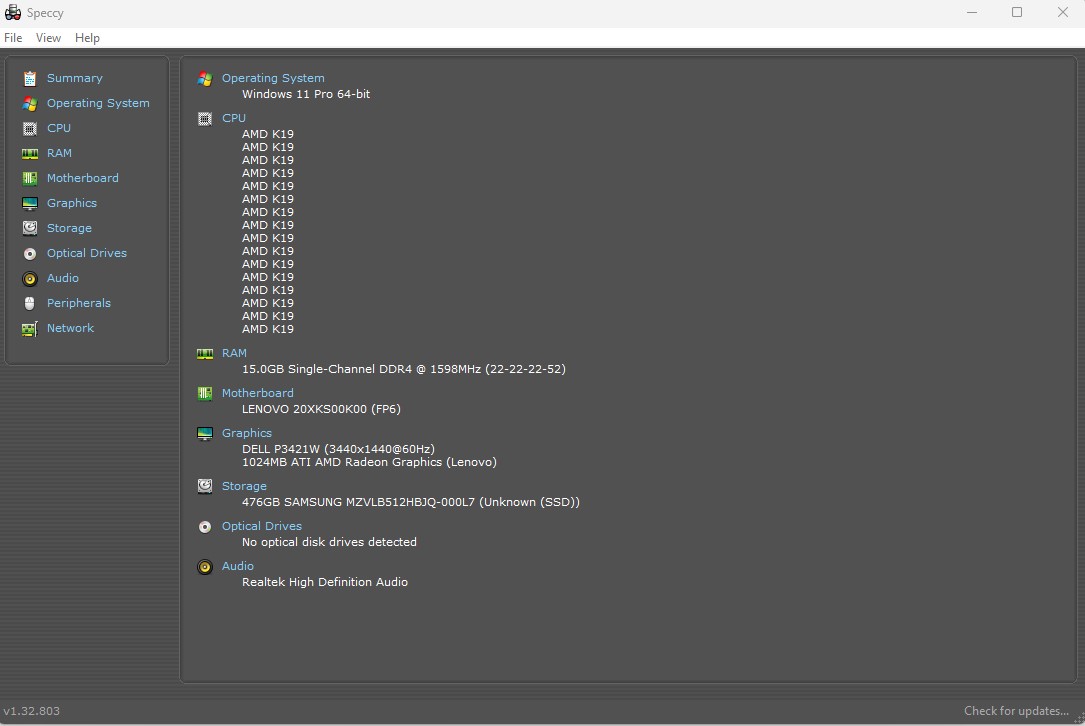This screenshot has width=1085, height=726.
Task: Click the Operating System flag icon in sidebar
Action: coord(30,104)
